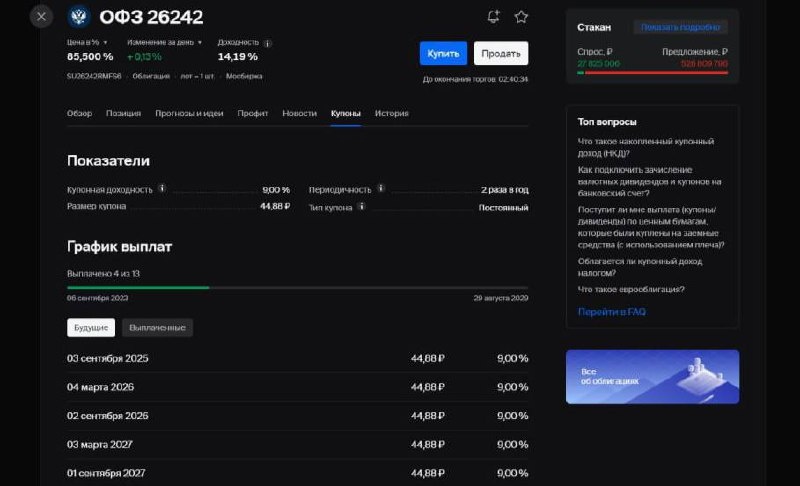The width and height of the screenshot is (800, 486).
Task: Select the Купоны tab
Action: tap(346, 113)
